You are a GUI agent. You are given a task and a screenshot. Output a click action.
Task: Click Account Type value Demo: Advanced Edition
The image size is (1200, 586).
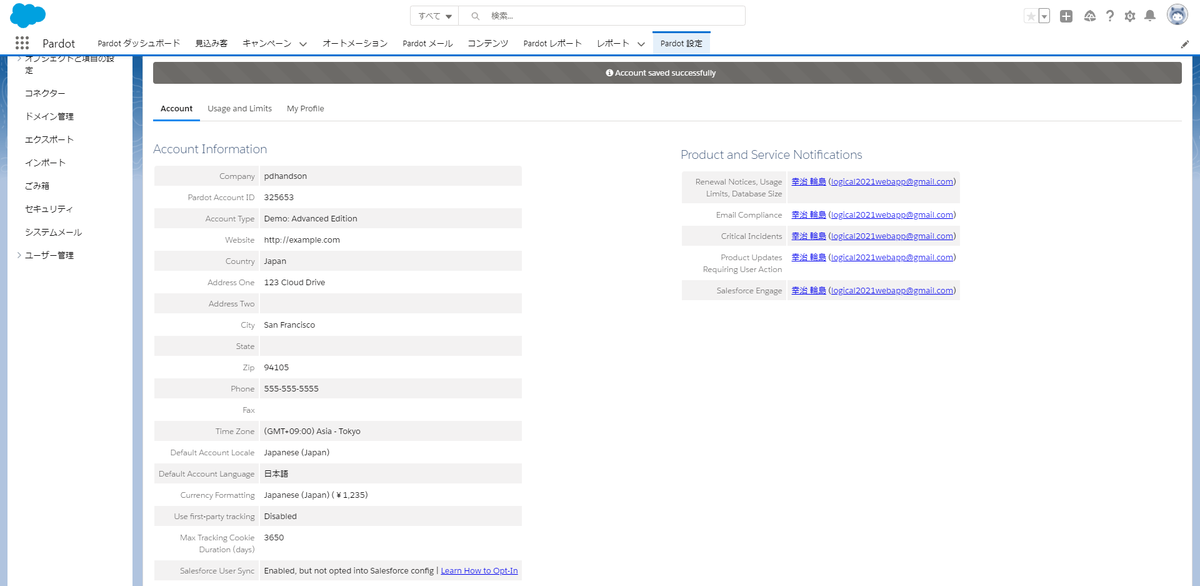[310, 218]
